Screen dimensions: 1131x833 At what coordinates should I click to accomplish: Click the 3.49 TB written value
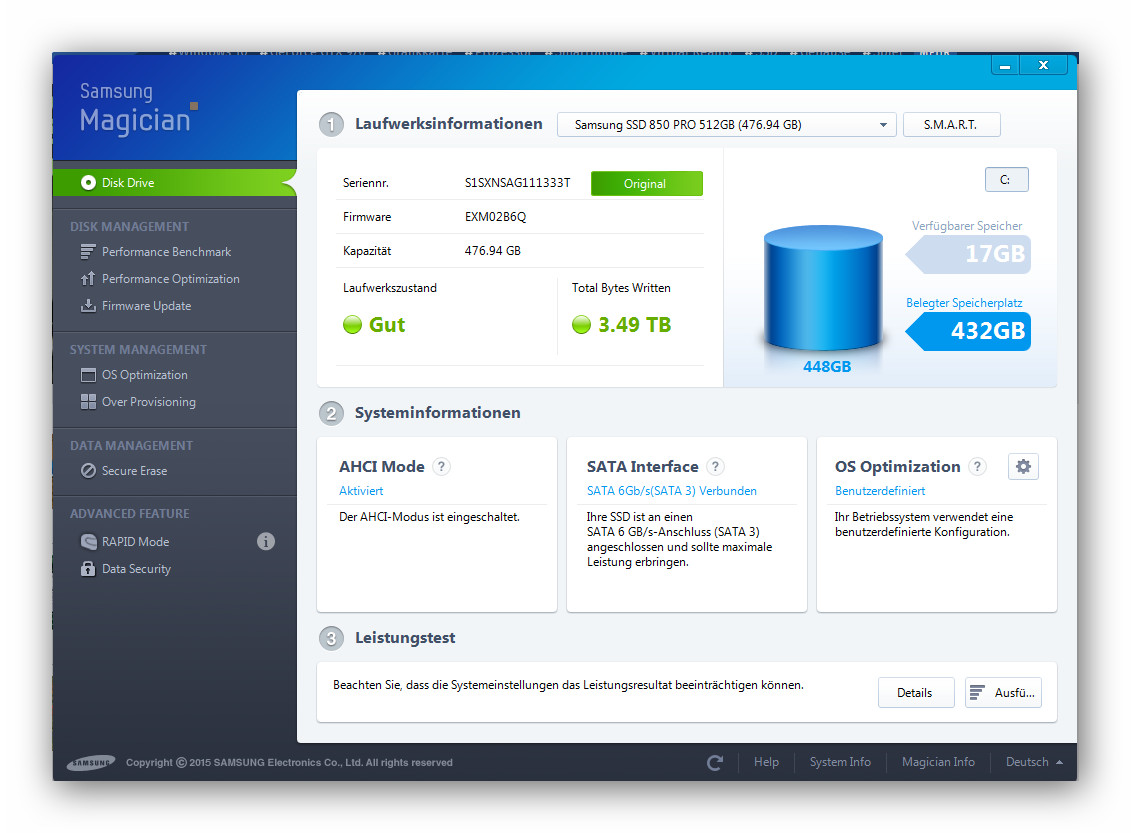(x=635, y=325)
